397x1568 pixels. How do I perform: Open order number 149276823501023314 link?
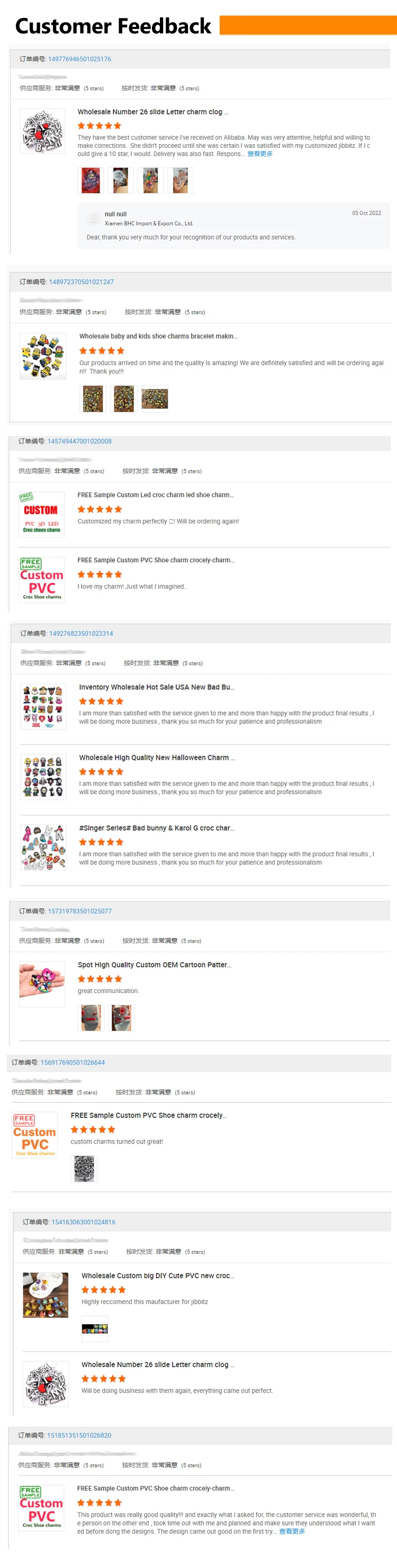pos(81,634)
